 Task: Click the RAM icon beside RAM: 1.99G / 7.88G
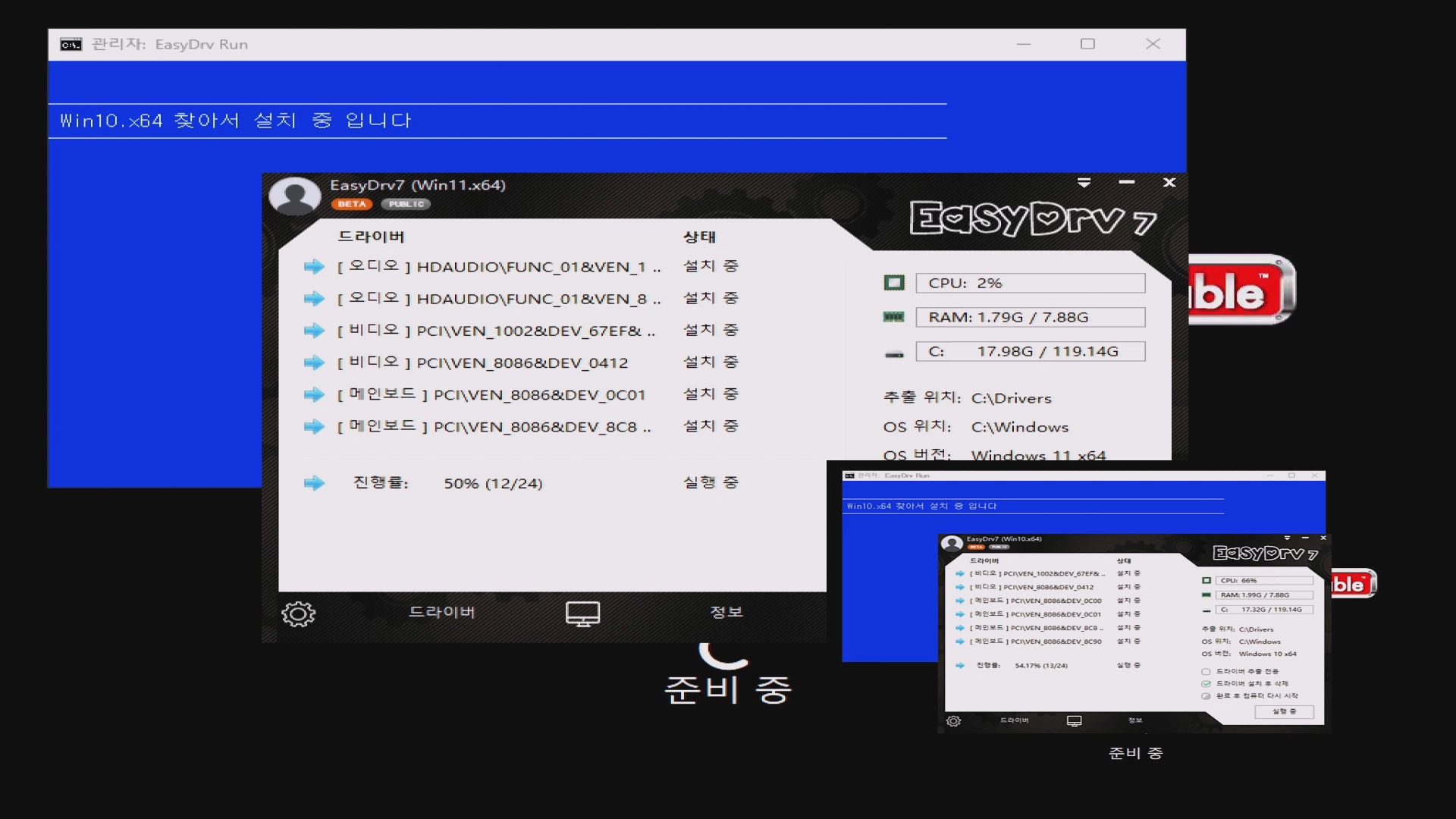click(1207, 595)
